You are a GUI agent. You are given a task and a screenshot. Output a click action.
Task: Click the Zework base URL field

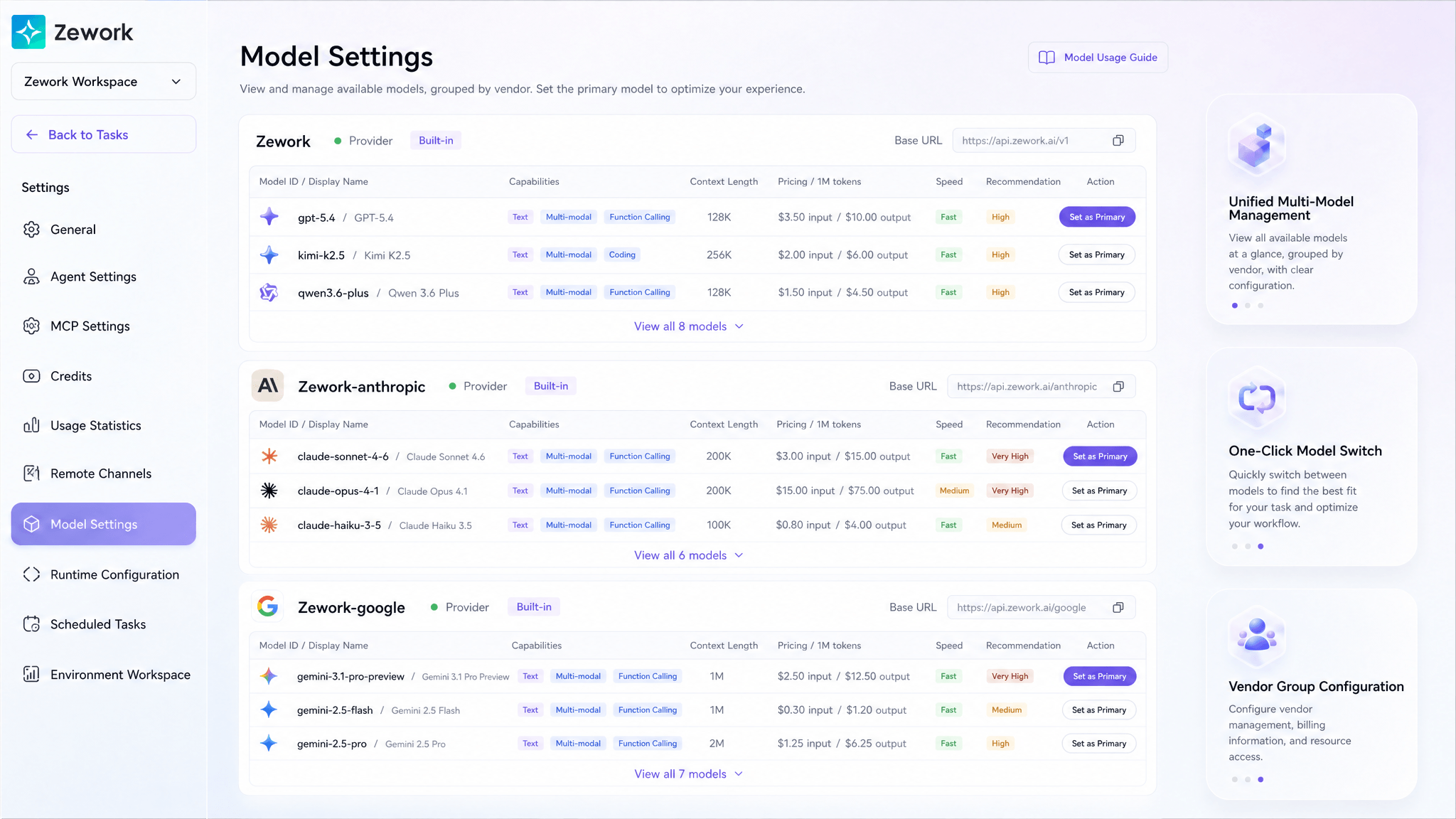1044,141
